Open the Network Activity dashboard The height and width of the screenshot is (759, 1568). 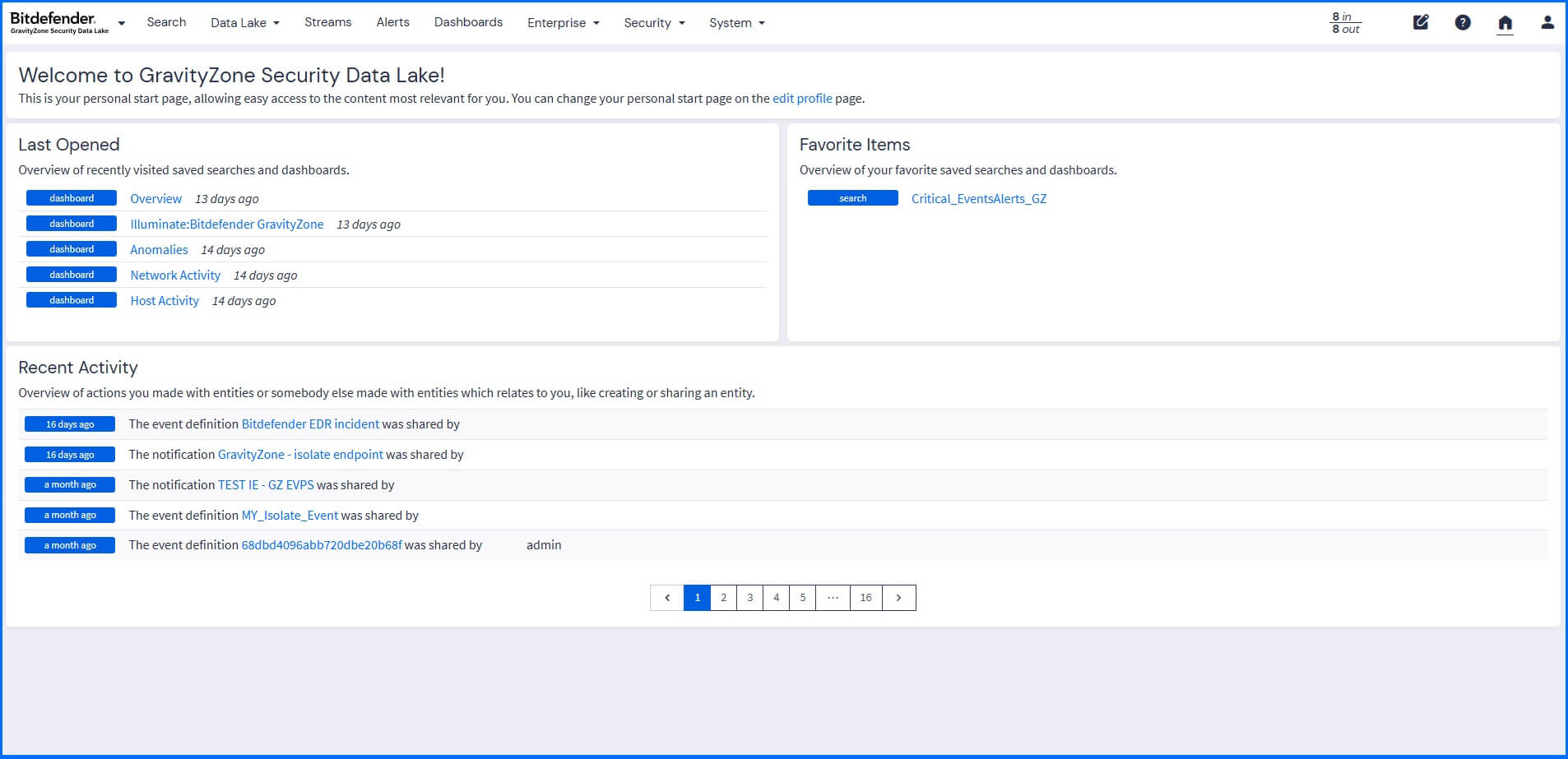[174, 275]
